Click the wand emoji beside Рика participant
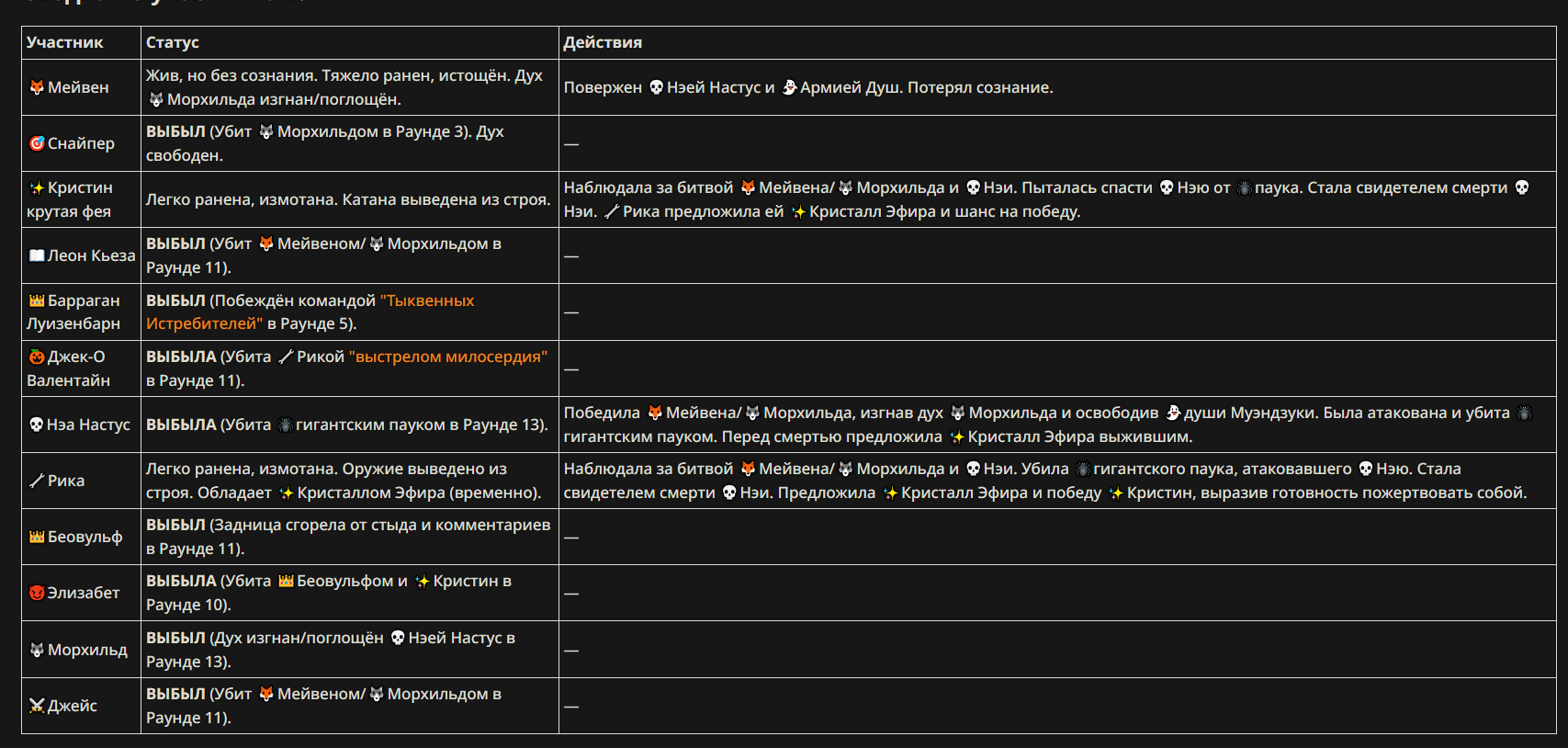Screen dimensions: 1568x748 [x=37, y=481]
